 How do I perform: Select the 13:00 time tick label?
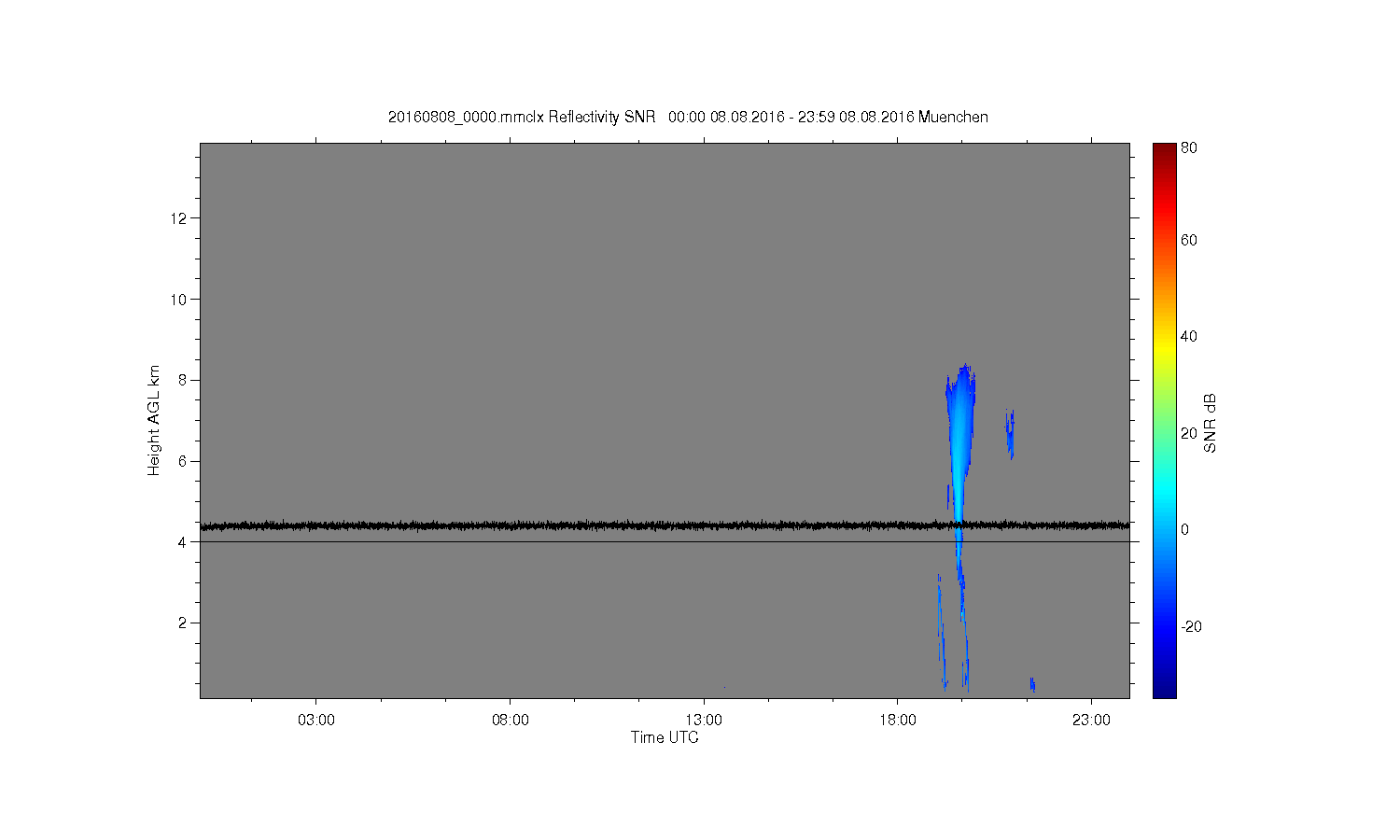pyautogui.click(x=704, y=721)
